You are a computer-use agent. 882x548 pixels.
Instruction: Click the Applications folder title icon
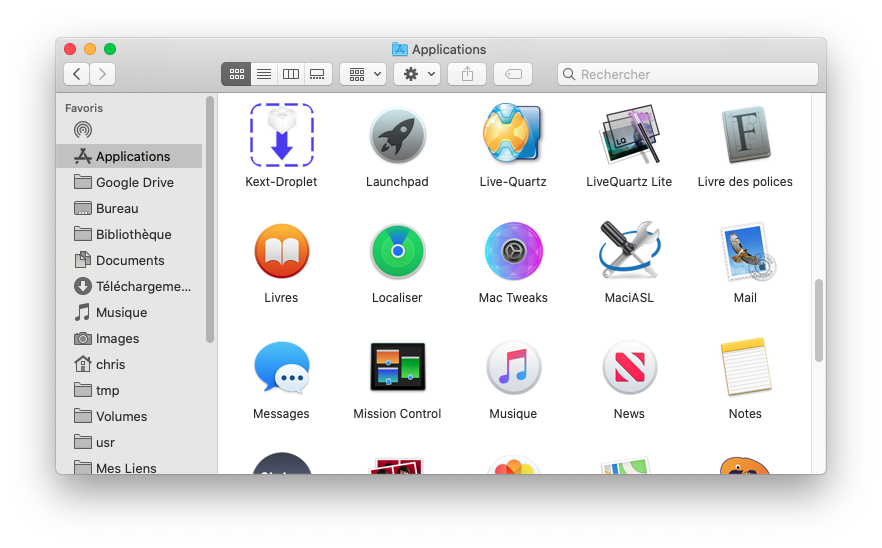(x=399, y=50)
